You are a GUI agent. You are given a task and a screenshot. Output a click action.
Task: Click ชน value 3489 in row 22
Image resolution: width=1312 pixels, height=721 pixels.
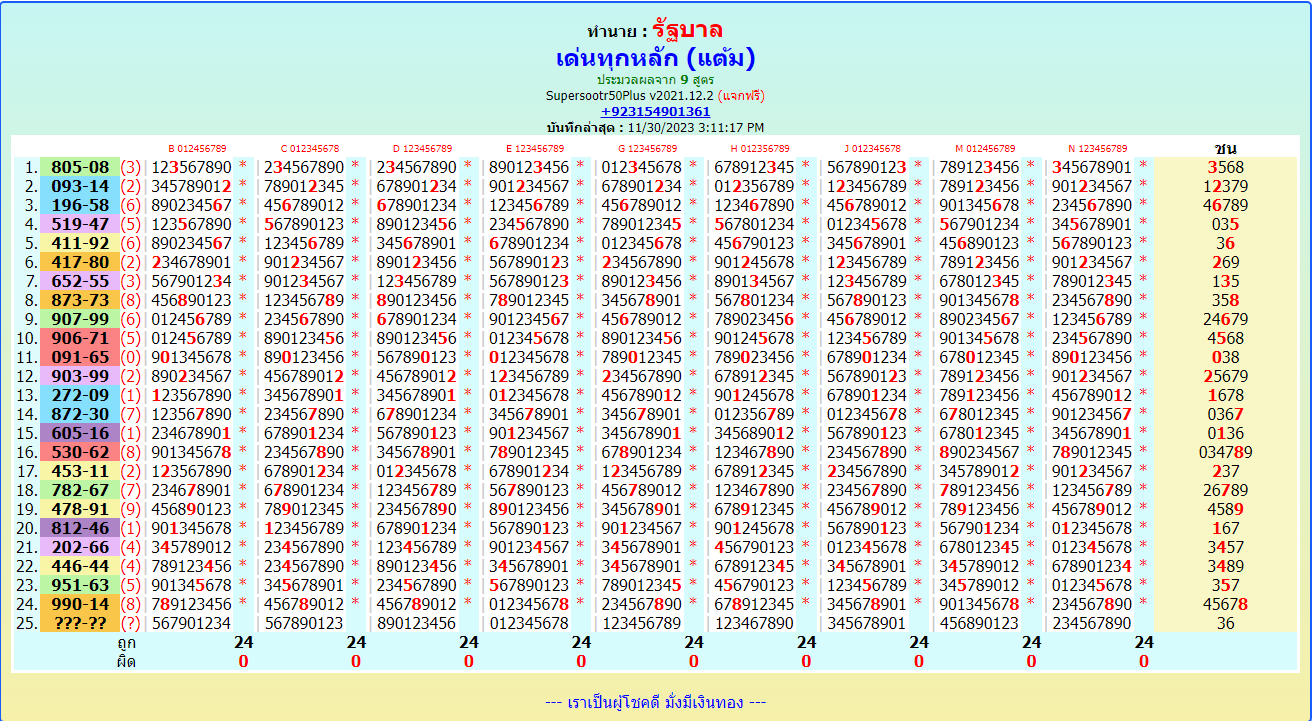click(1225, 566)
